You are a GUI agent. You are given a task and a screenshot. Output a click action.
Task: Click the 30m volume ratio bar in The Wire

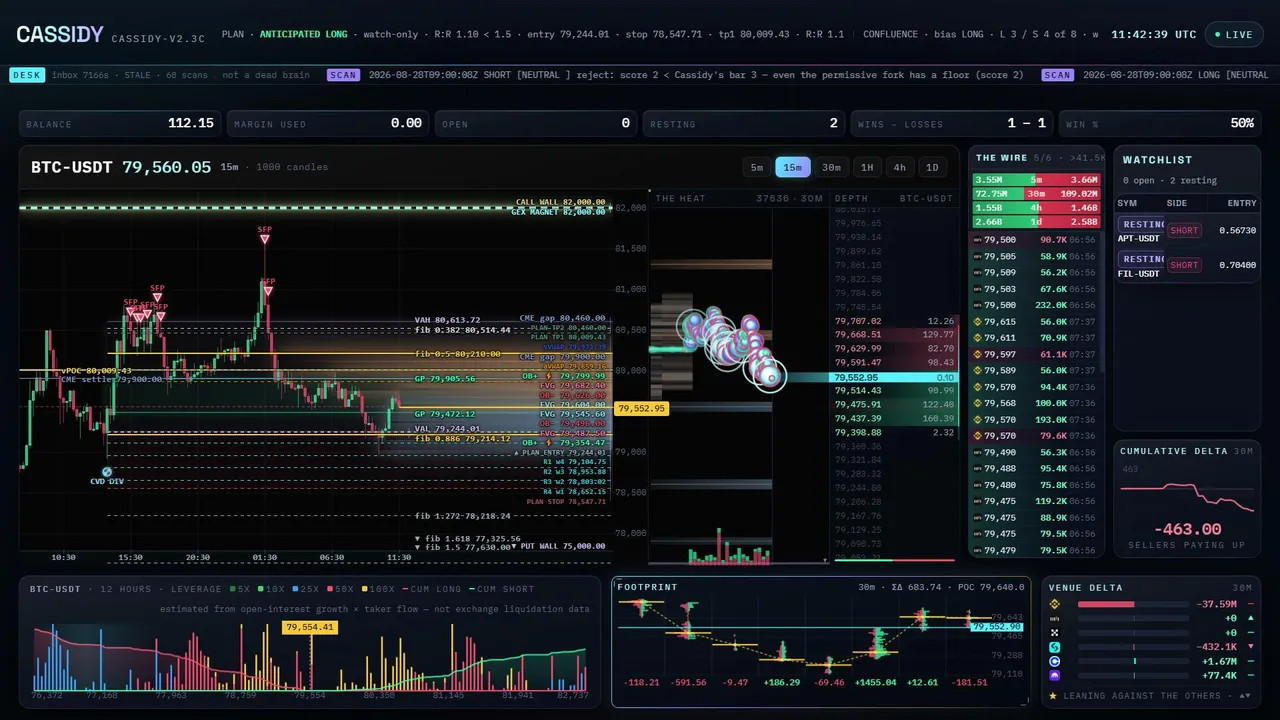tap(1037, 194)
